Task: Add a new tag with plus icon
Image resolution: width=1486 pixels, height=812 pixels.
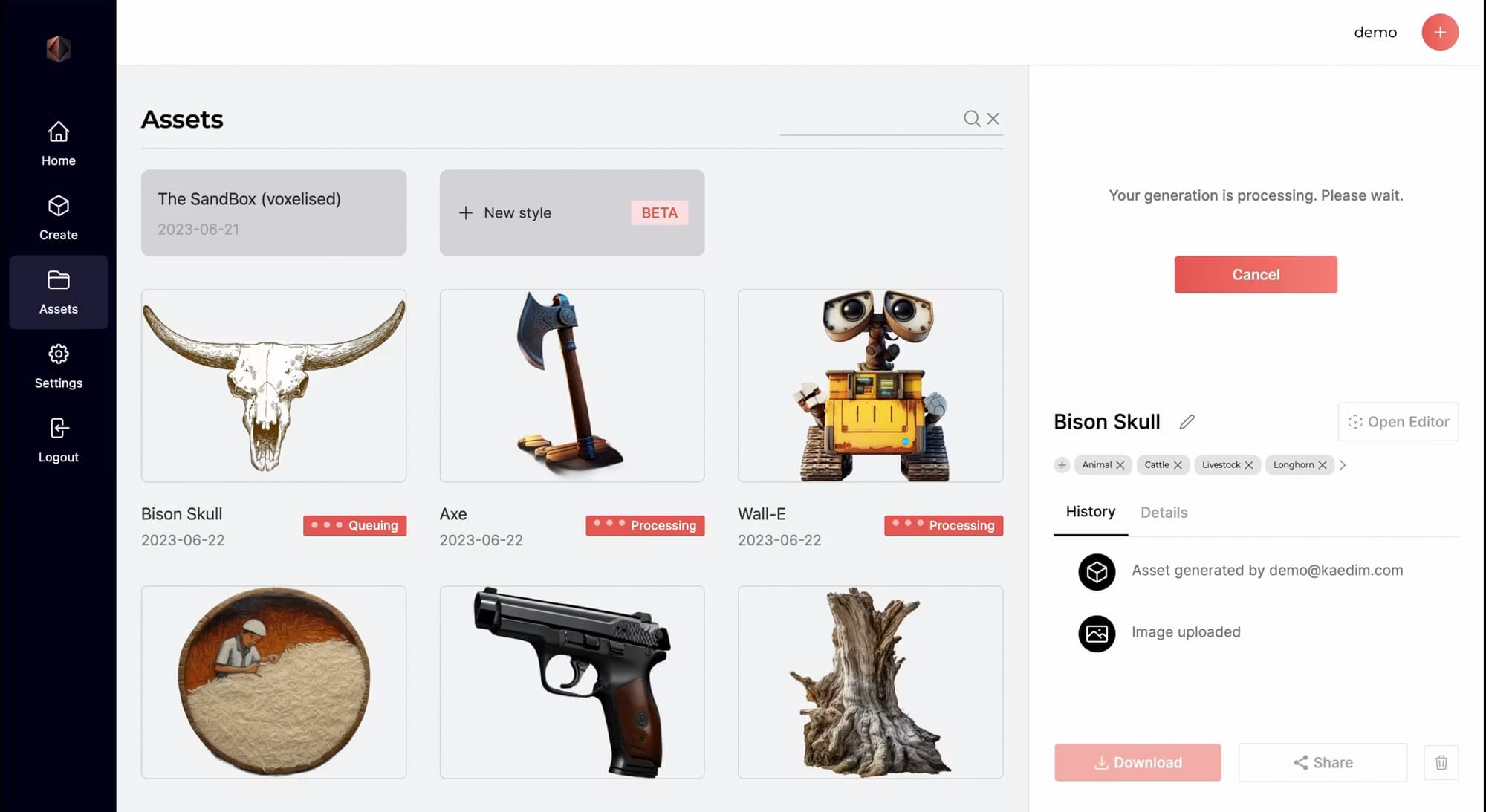Action: pos(1062,465)
